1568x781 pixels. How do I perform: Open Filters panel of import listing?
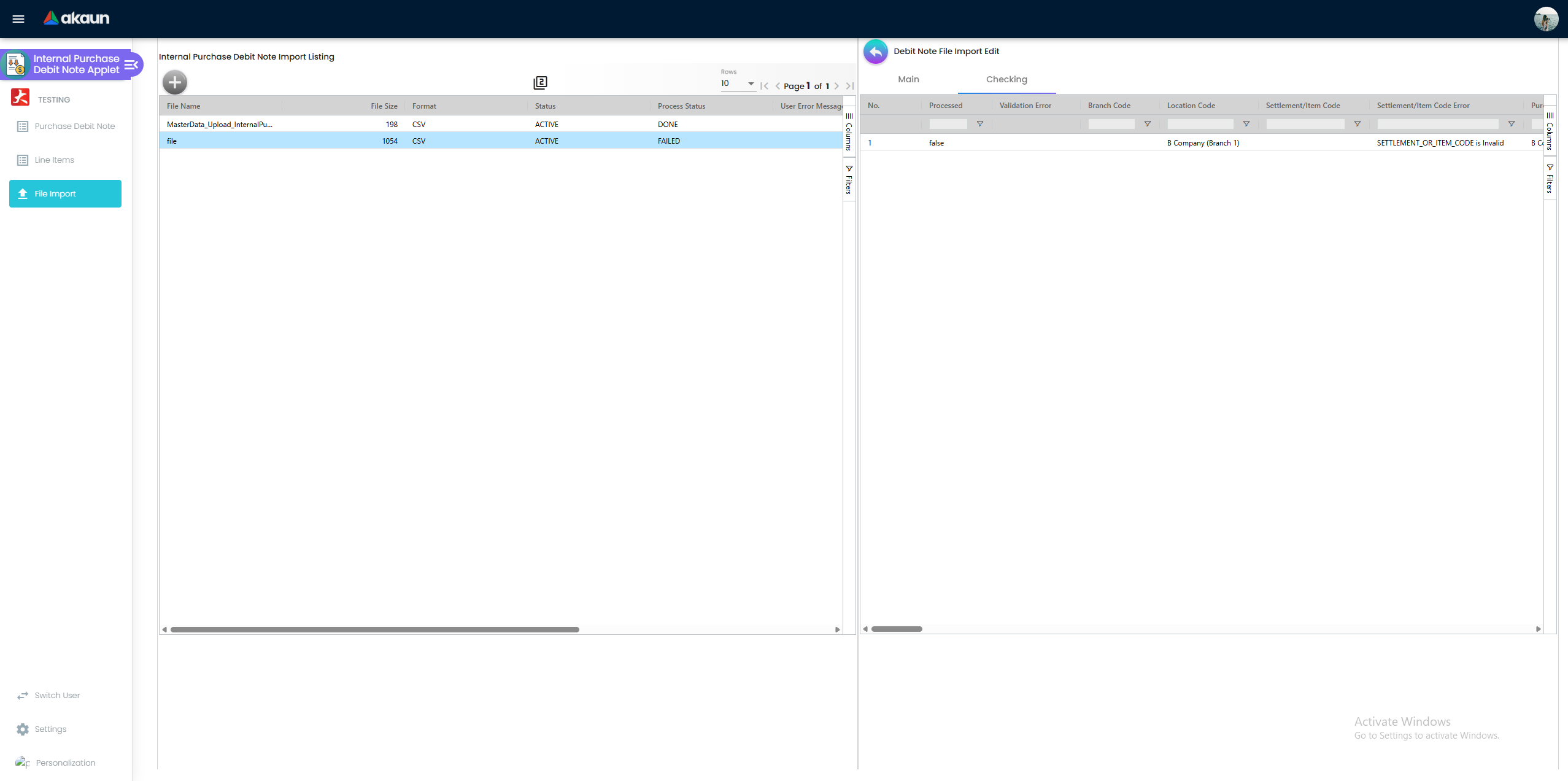pos(849,179)
